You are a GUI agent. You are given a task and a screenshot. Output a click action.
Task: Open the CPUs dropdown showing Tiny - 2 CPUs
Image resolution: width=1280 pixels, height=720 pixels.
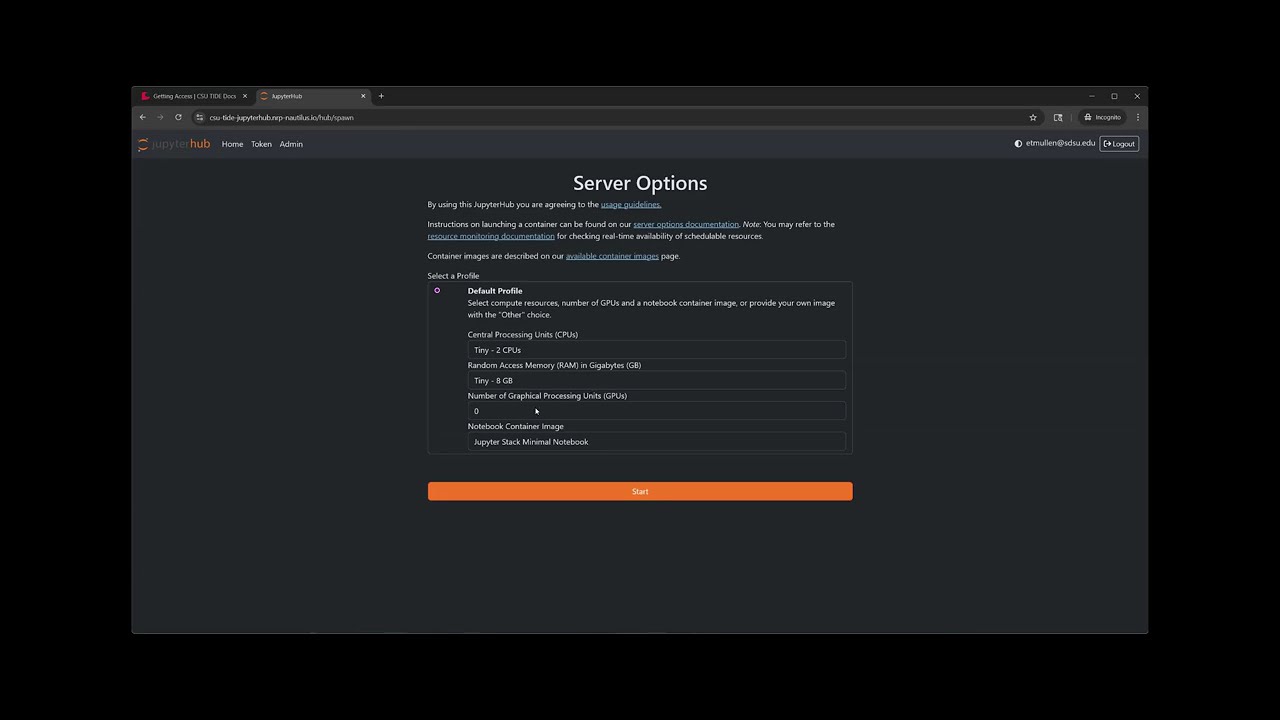click(x=656, y=350)
